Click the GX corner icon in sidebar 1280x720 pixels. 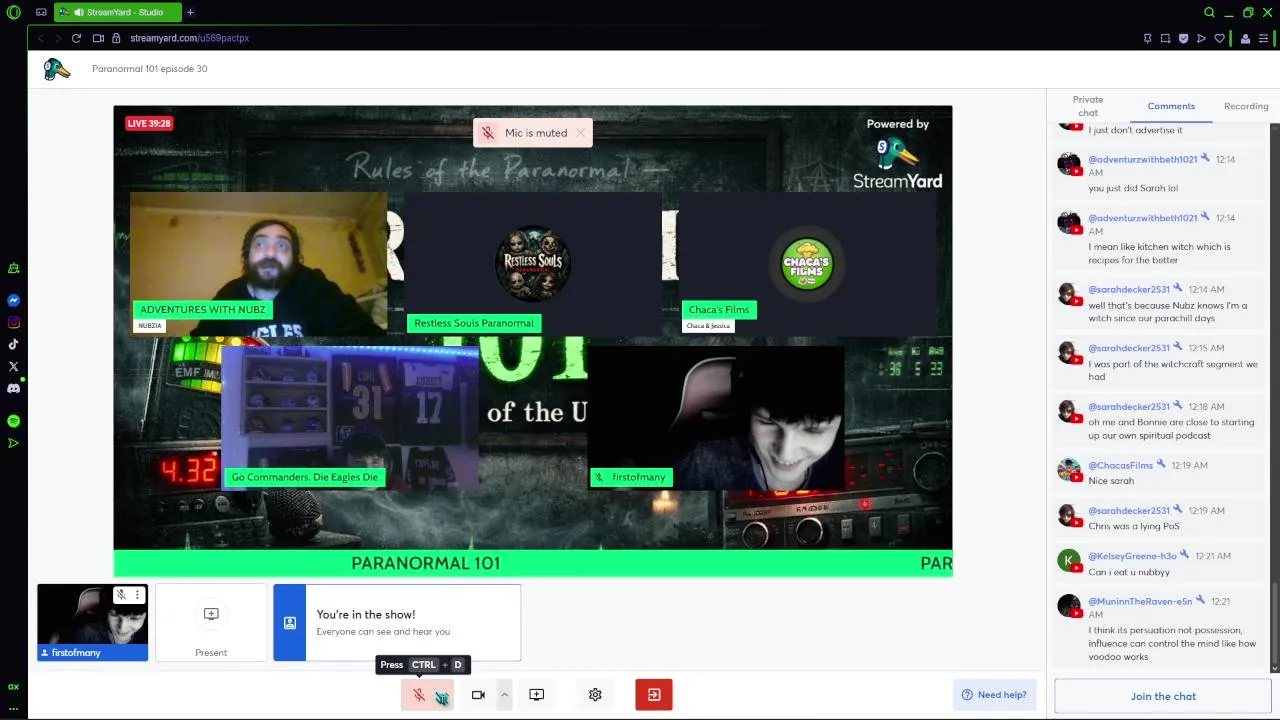coord(13,687)
